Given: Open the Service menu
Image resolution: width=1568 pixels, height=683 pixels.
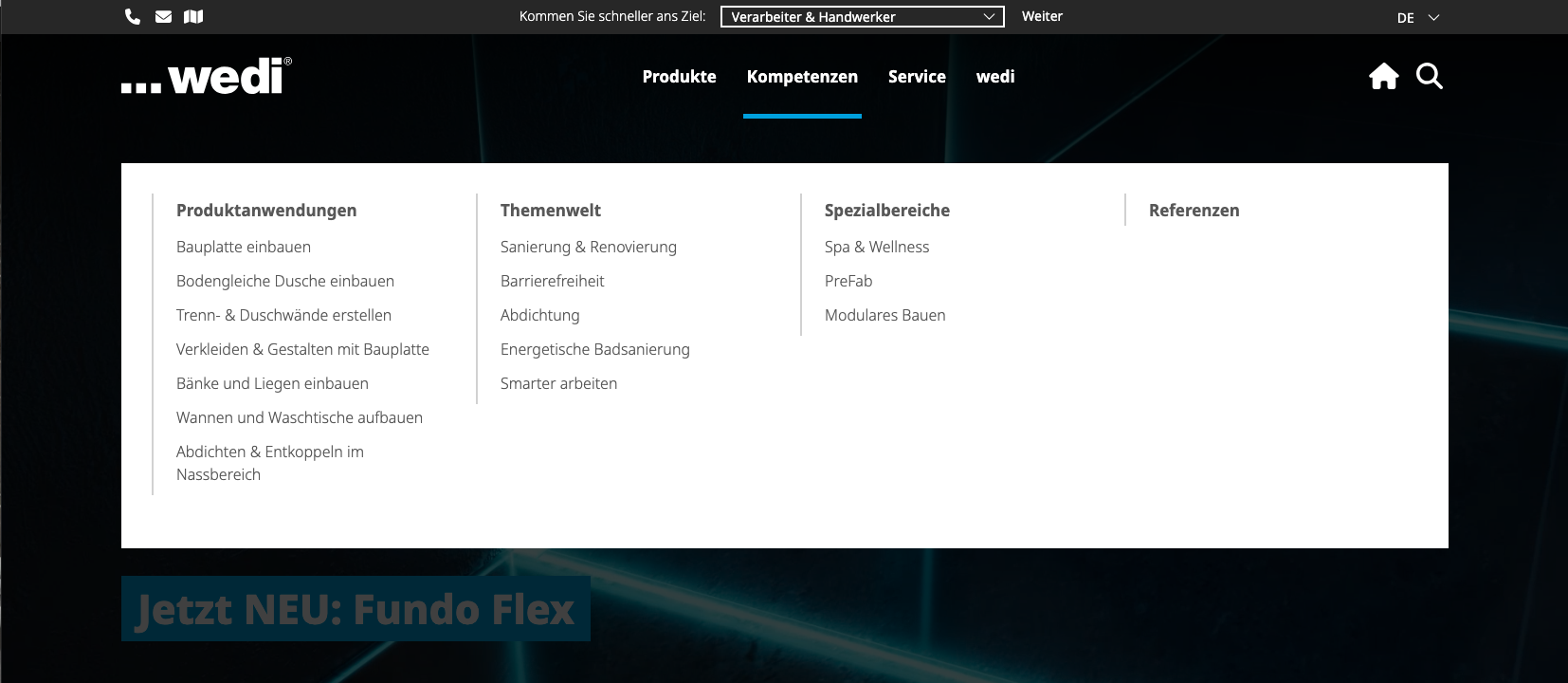Looking at the screenshot, I should [917, 77].
